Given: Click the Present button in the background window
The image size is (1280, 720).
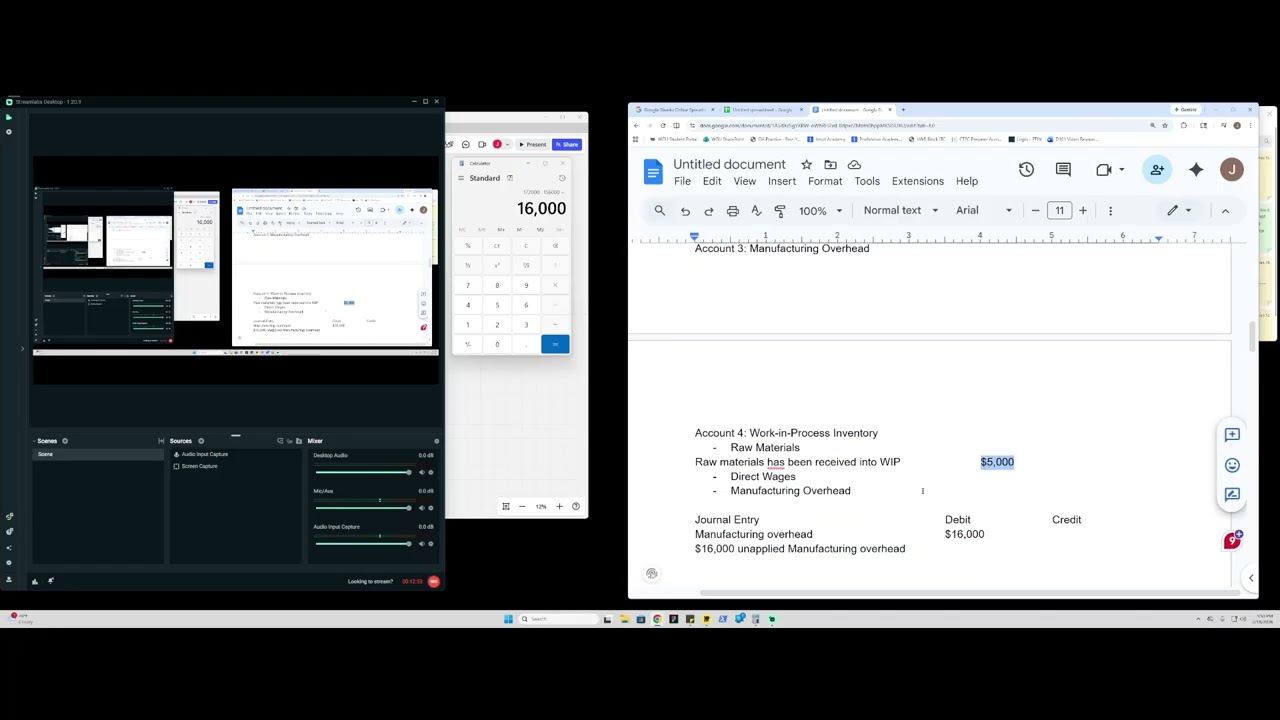Looking at the screenshot, I should [533, 144].
